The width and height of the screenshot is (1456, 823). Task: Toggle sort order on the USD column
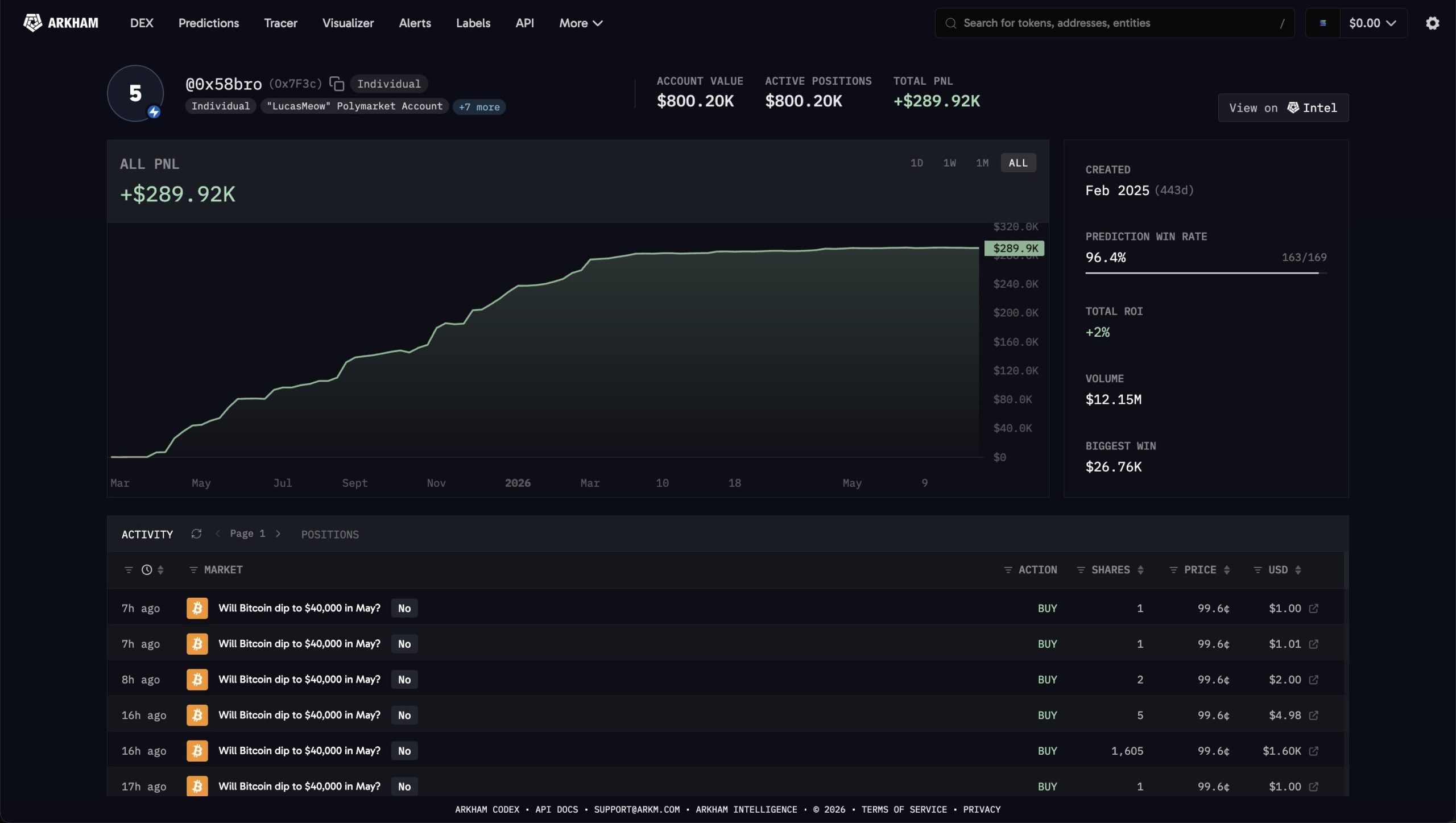(1298, 570)
